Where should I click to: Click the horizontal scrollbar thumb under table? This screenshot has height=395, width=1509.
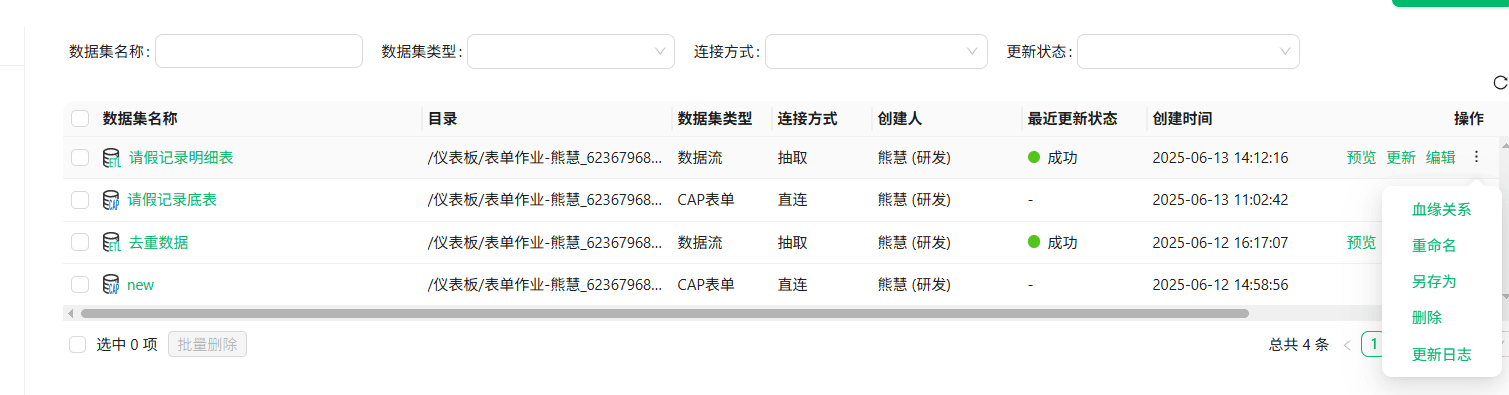point(665,313)
